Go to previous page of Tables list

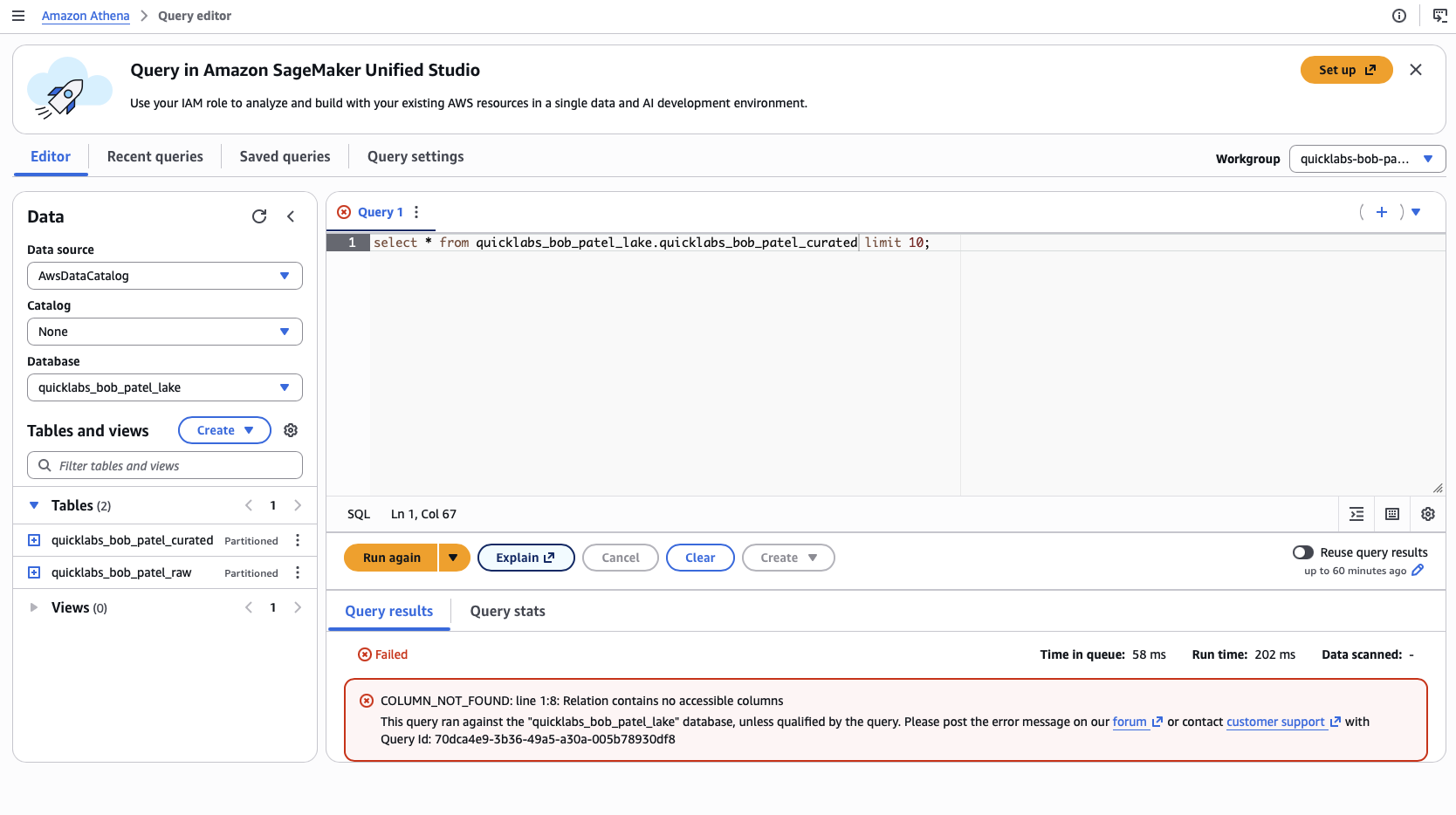tap(249, 505)
